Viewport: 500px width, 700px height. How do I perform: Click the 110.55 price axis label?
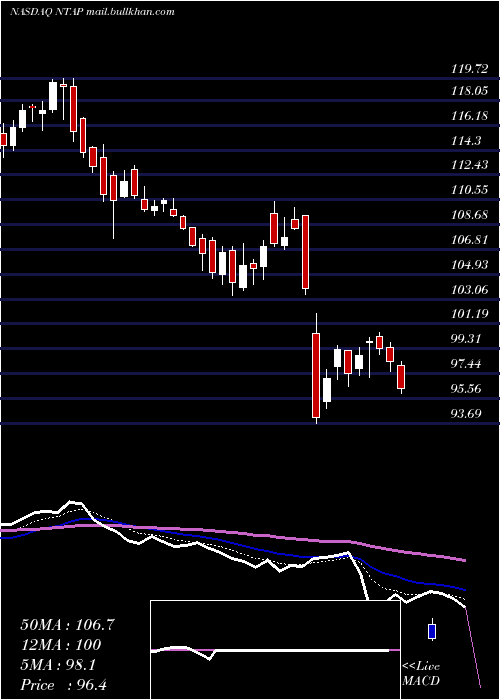[x=469, y=190]
